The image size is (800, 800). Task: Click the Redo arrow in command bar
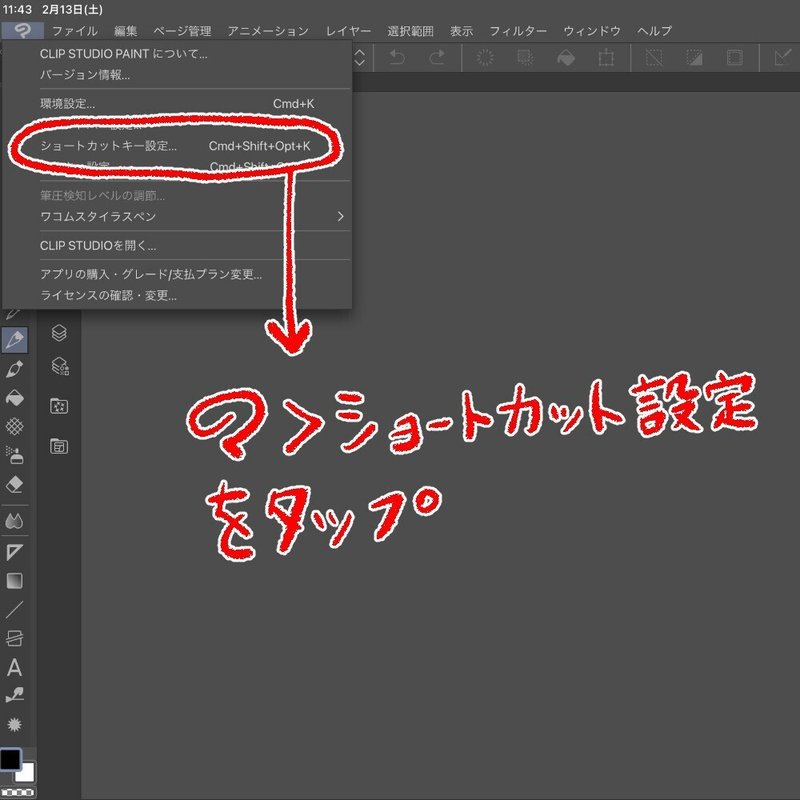point(437,57)
